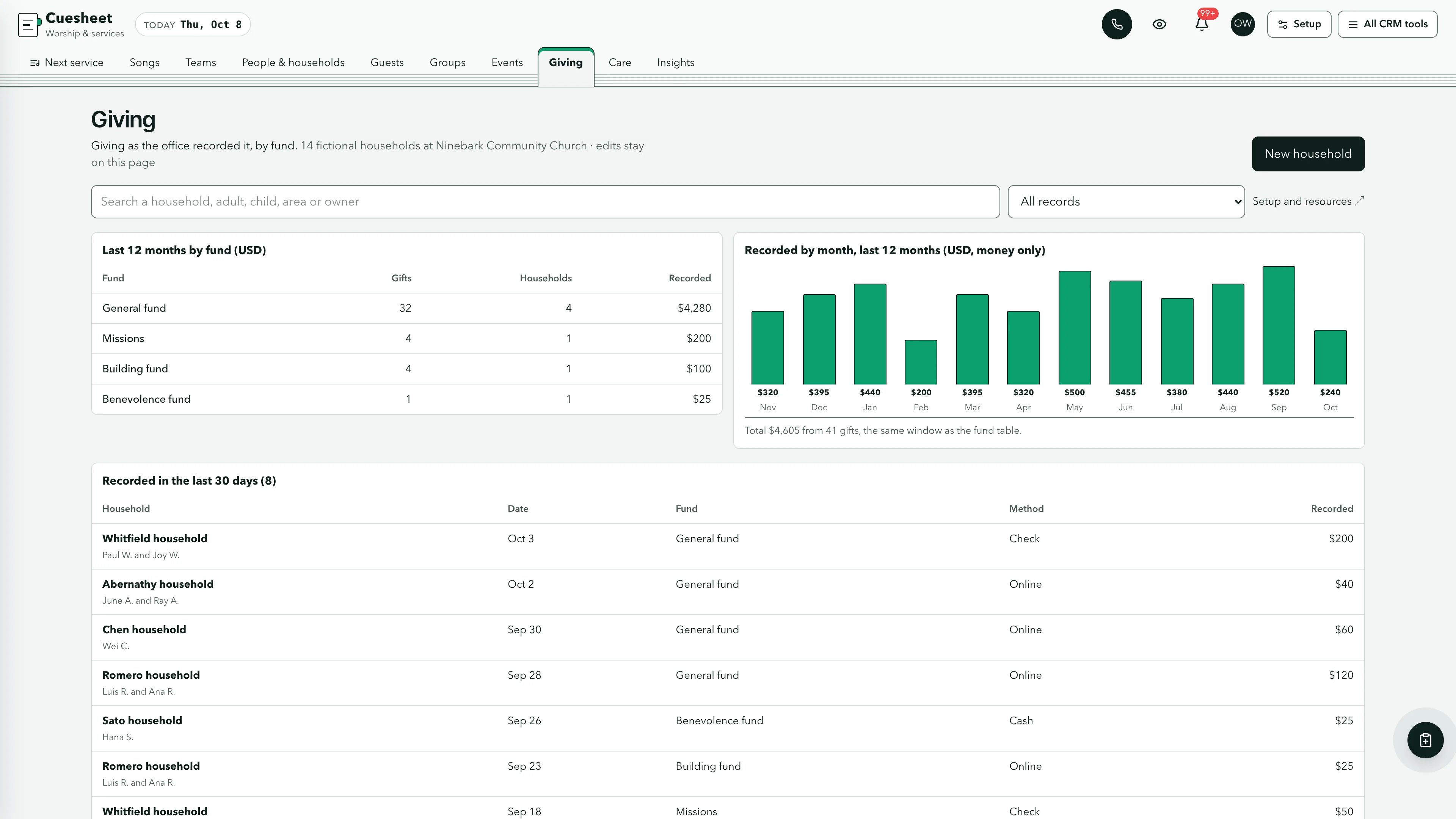The width and height of the screenshot is (1456, 819).
Task: Open the Abernathy household row
Action: tap(728, 592)
